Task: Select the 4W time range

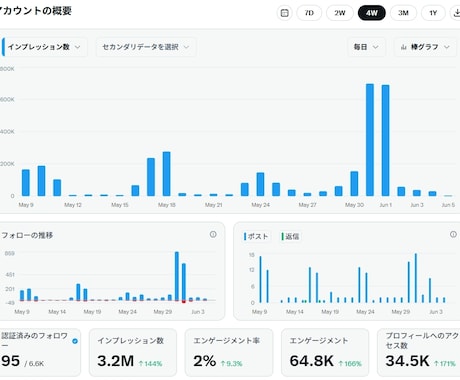Action: (372, 13)
